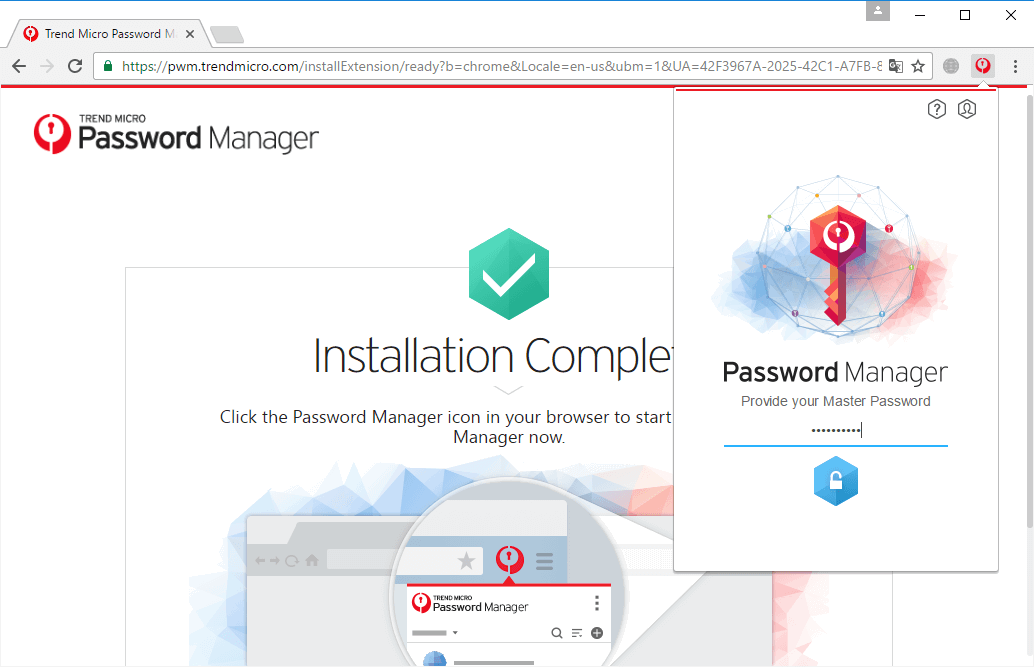Select the Trend Micro Password Manager tab
1034x667 pixels.
[109, 34]
